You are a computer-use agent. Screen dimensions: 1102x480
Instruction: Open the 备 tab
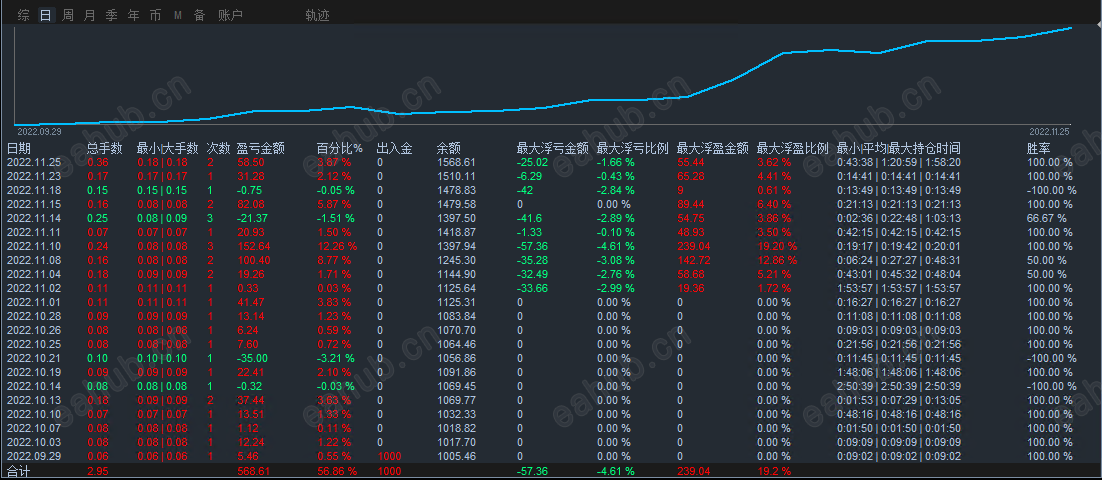click(200, 15)
